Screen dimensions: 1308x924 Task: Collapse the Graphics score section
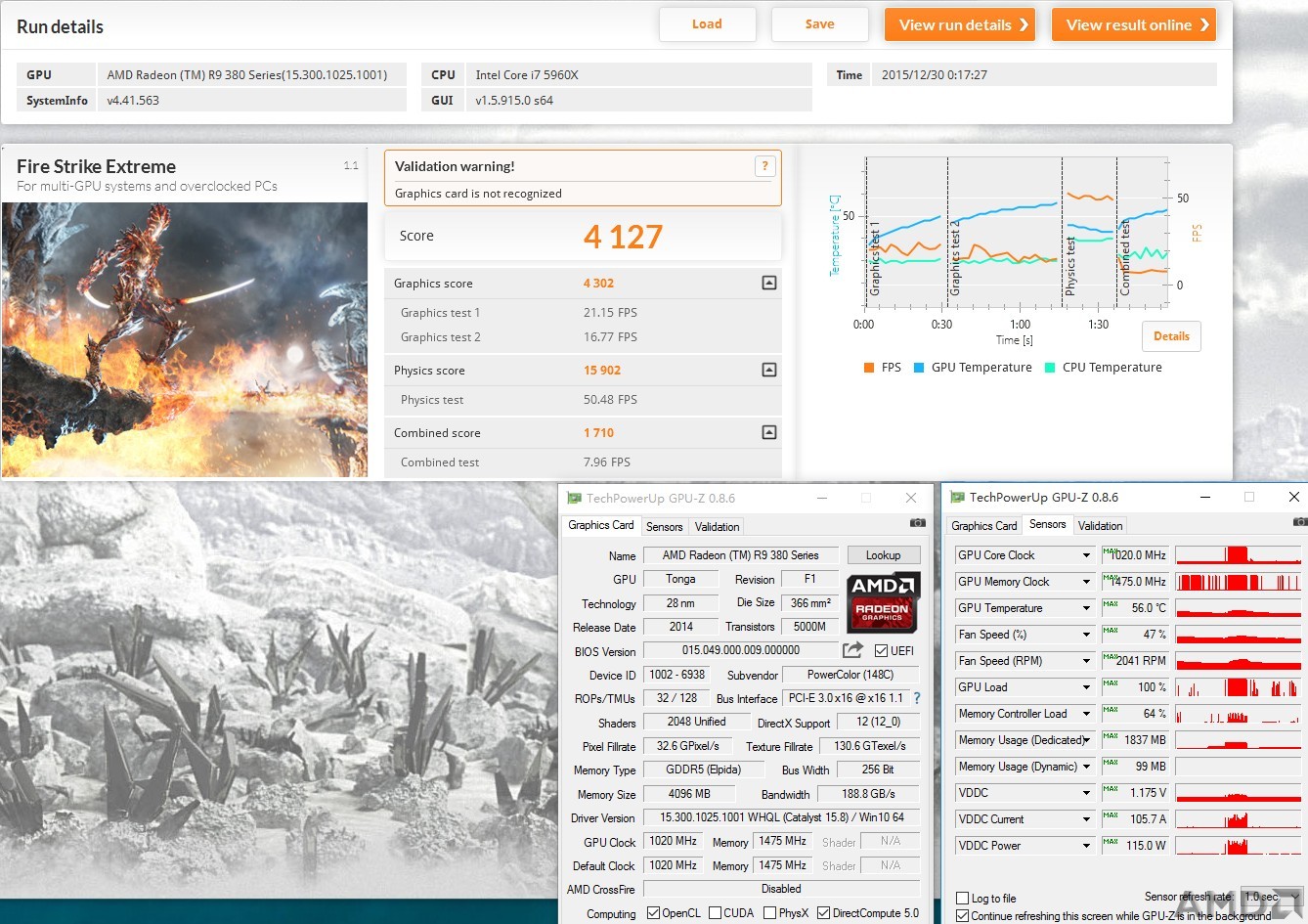(x=769, y=283)
